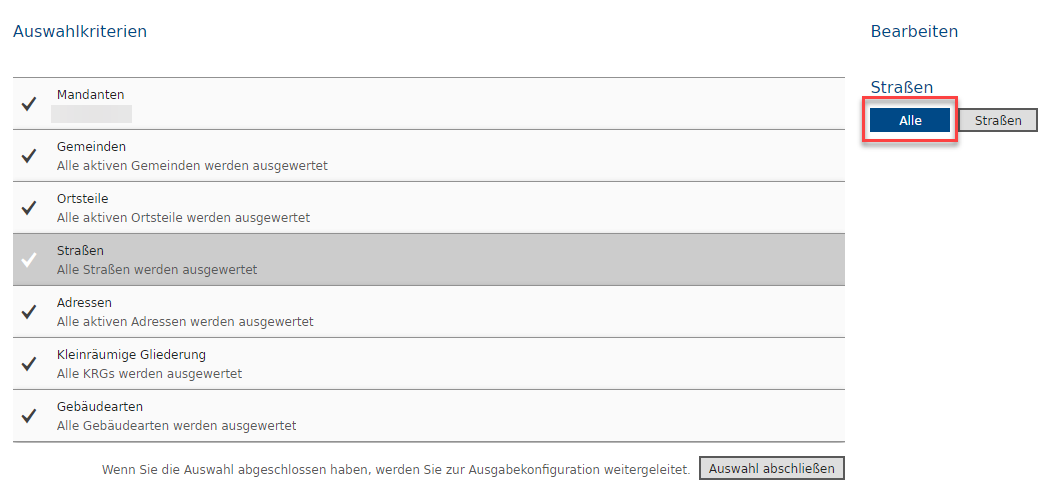This screenshot has height=485, width=1042.
Task: Click the Bearbeiten panel heading
Action: [914, 31]
